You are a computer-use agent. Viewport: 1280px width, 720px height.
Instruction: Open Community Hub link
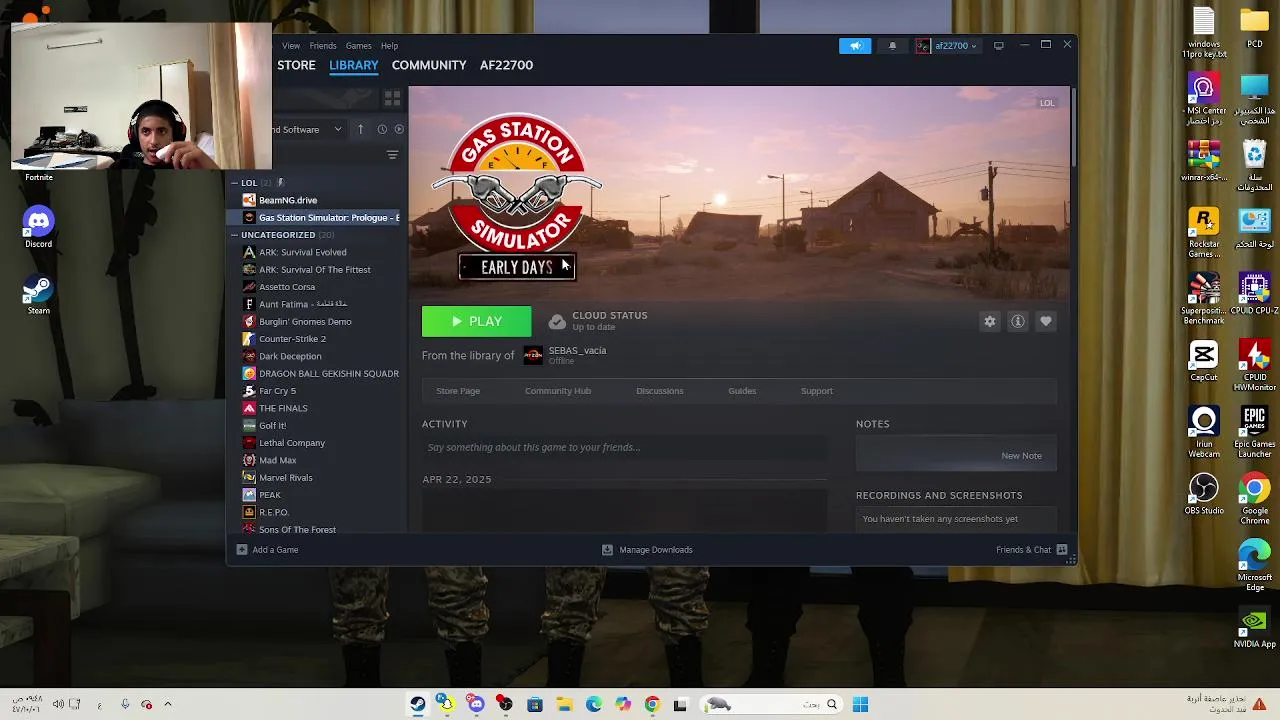[558, 391]
